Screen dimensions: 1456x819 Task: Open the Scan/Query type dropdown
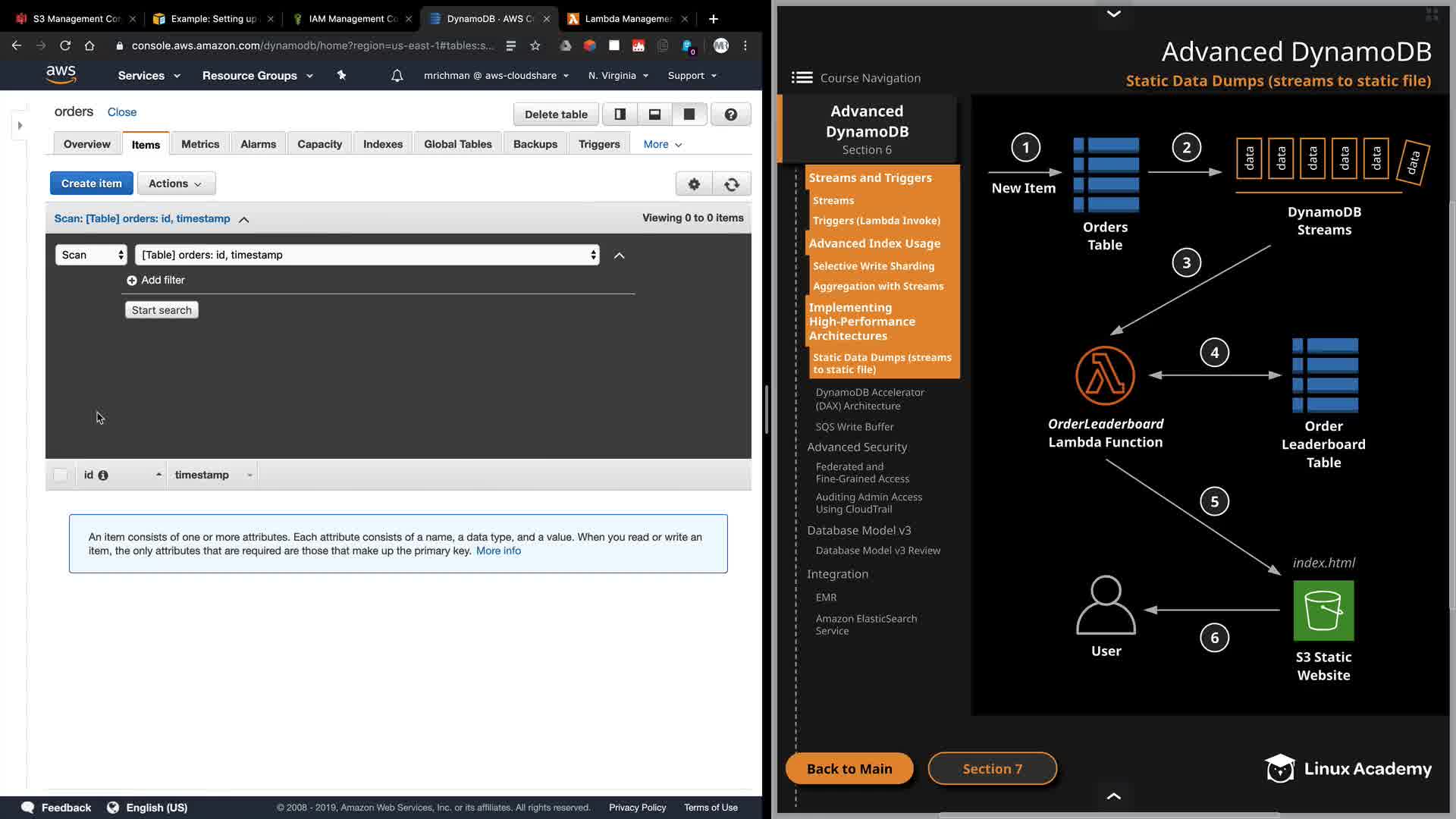(91, 255)
